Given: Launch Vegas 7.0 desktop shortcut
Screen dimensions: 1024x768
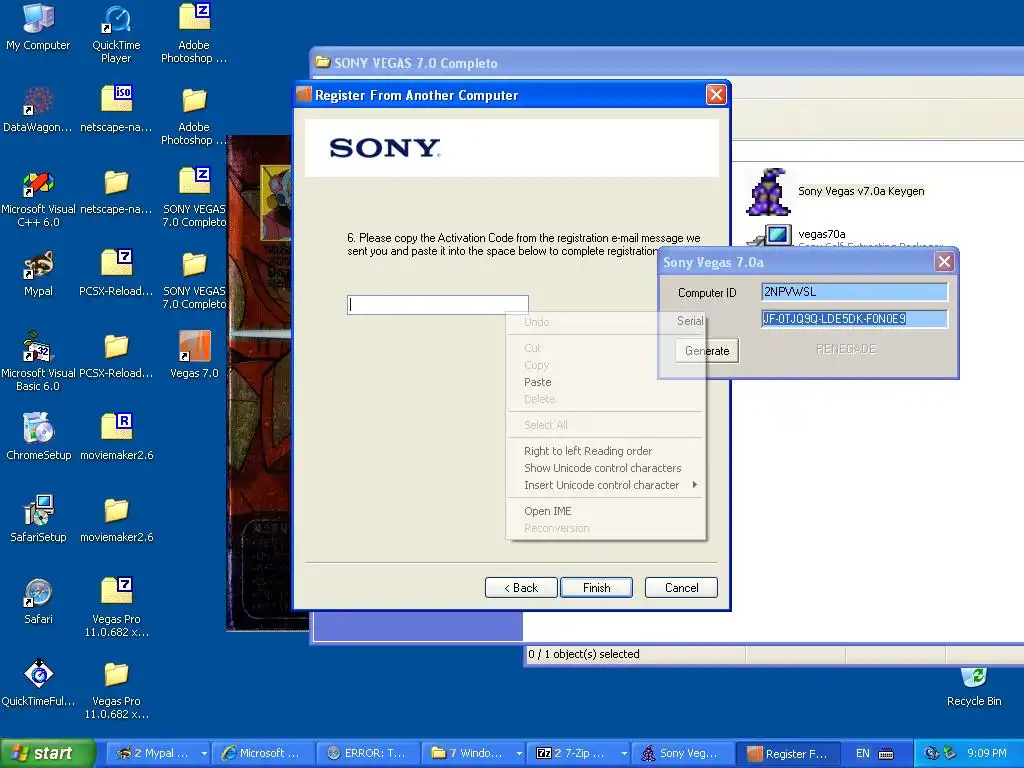Looking at the screenshot, I should pyautogui.click(x=194, y=355).
